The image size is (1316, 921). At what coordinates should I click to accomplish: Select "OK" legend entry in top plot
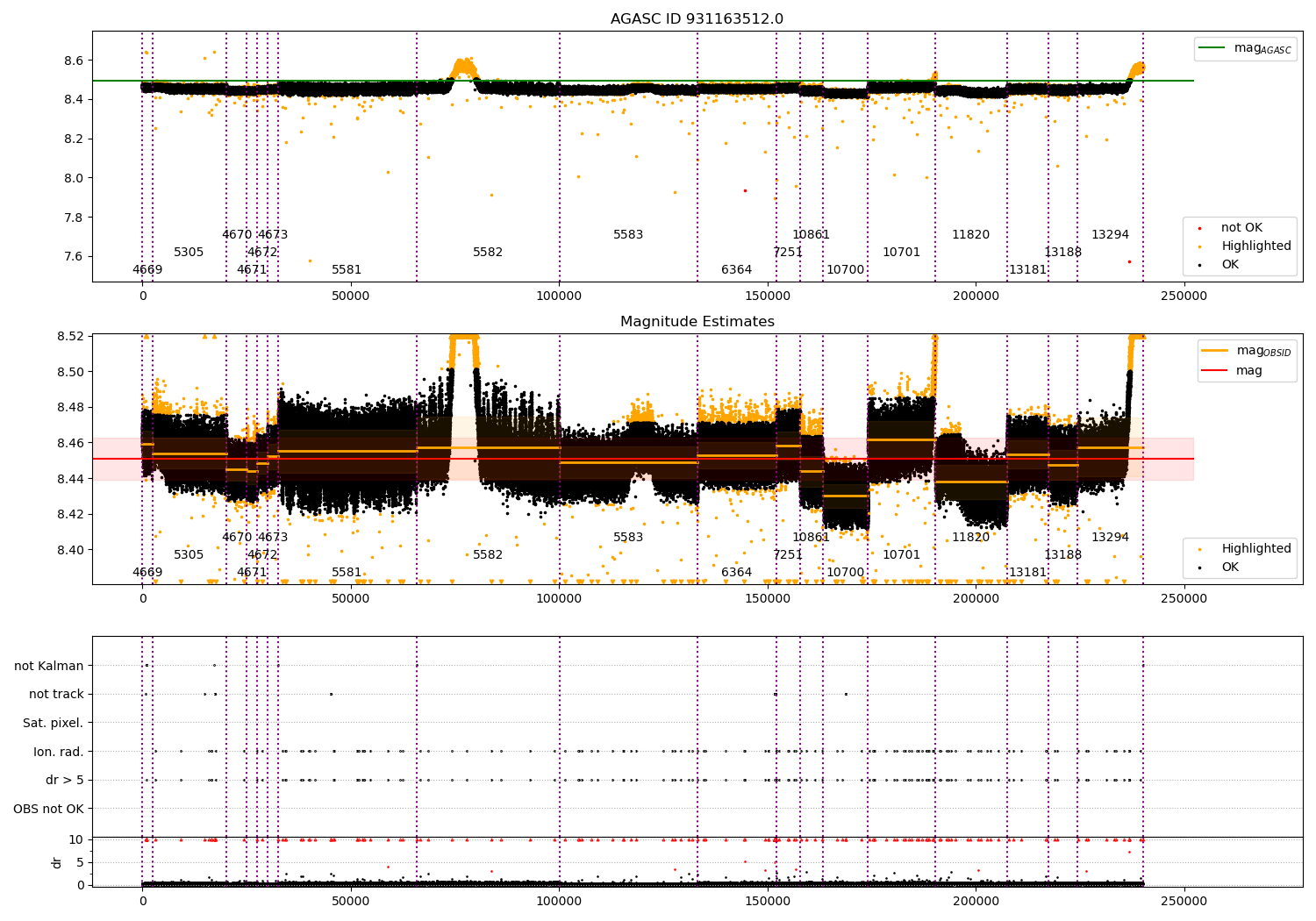pos(1230,265)
